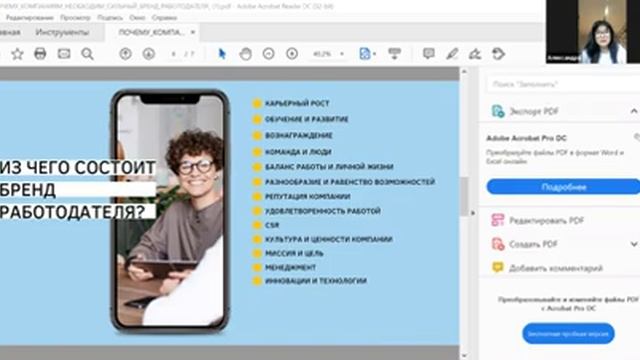Viewport: 640px width, 360px height.
Task: Click the text КОМАНДА И ЛЮДИ
Action: pos(298,152)
